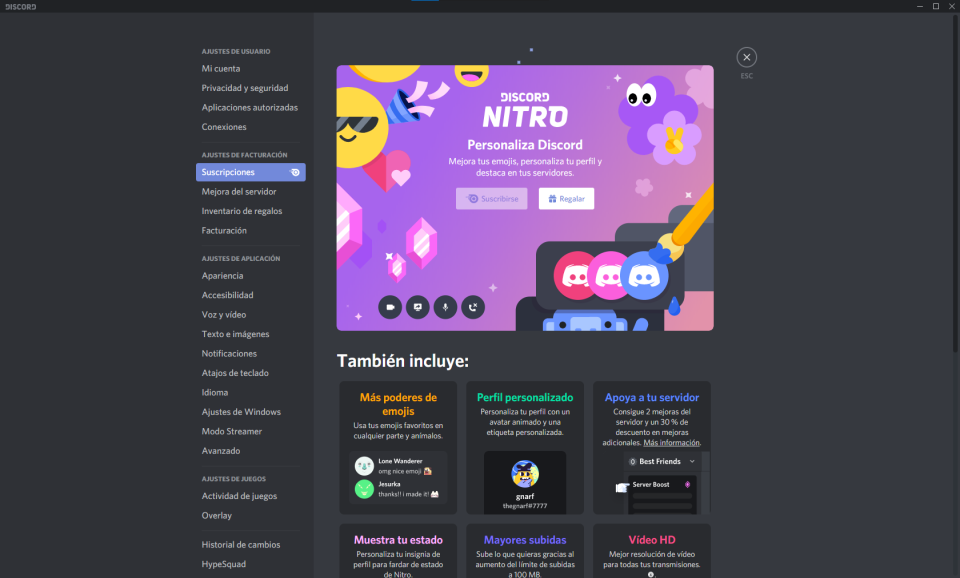Image resolution: width=960 pixels, height=578 pixels.
Task: Expand the Best Friends server dropdown chevron
Action: (x=631, y=461)
